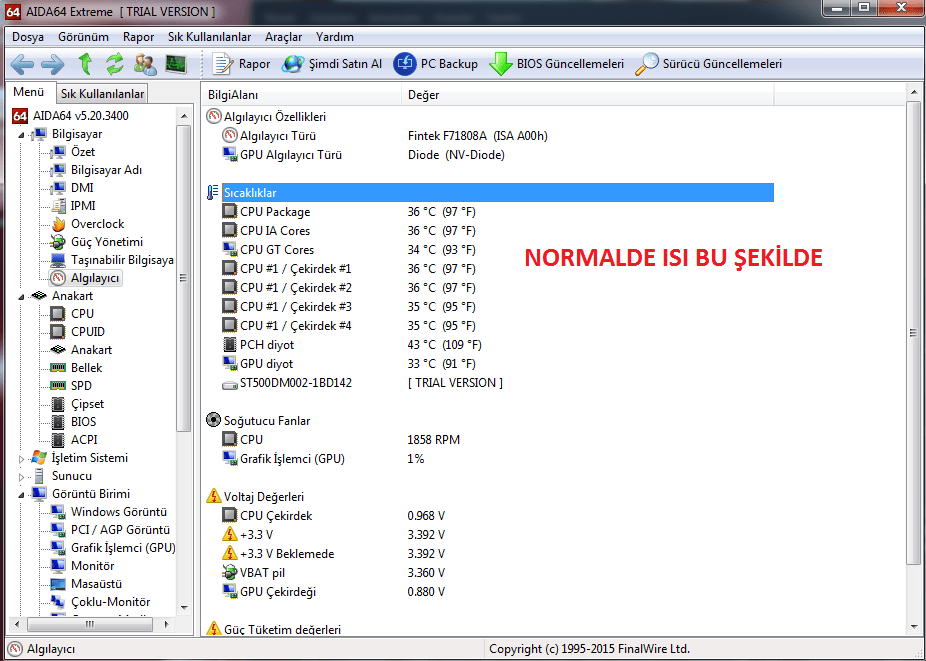The image size is (926, 661).
Task: Open the Rapor menu
Action: [x=138, y=37]
